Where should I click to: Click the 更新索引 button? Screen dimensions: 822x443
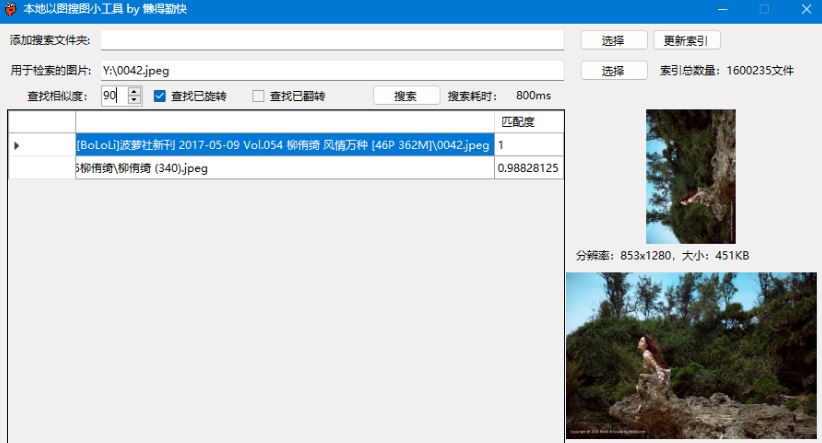click(687, 41)
